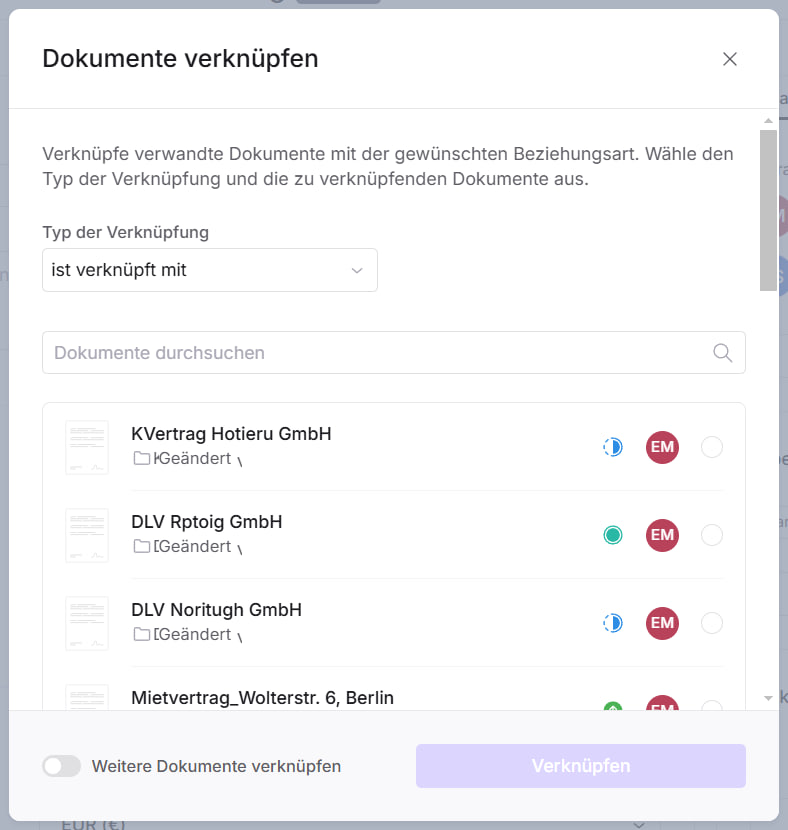The image size is (788, 830).
Task: Select KVertrag Hotieru GmbH radio button
Action: 712,447
